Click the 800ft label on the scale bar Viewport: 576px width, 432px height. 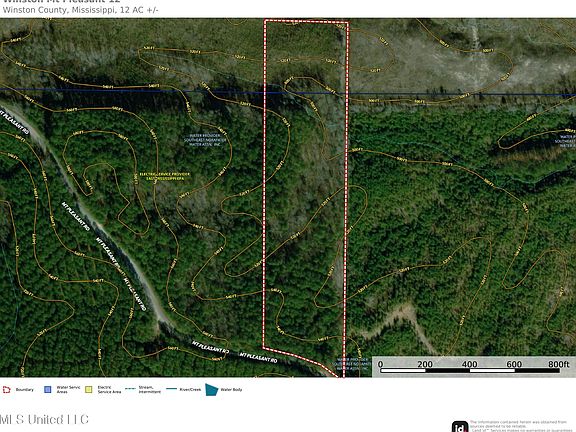(558, 364)
